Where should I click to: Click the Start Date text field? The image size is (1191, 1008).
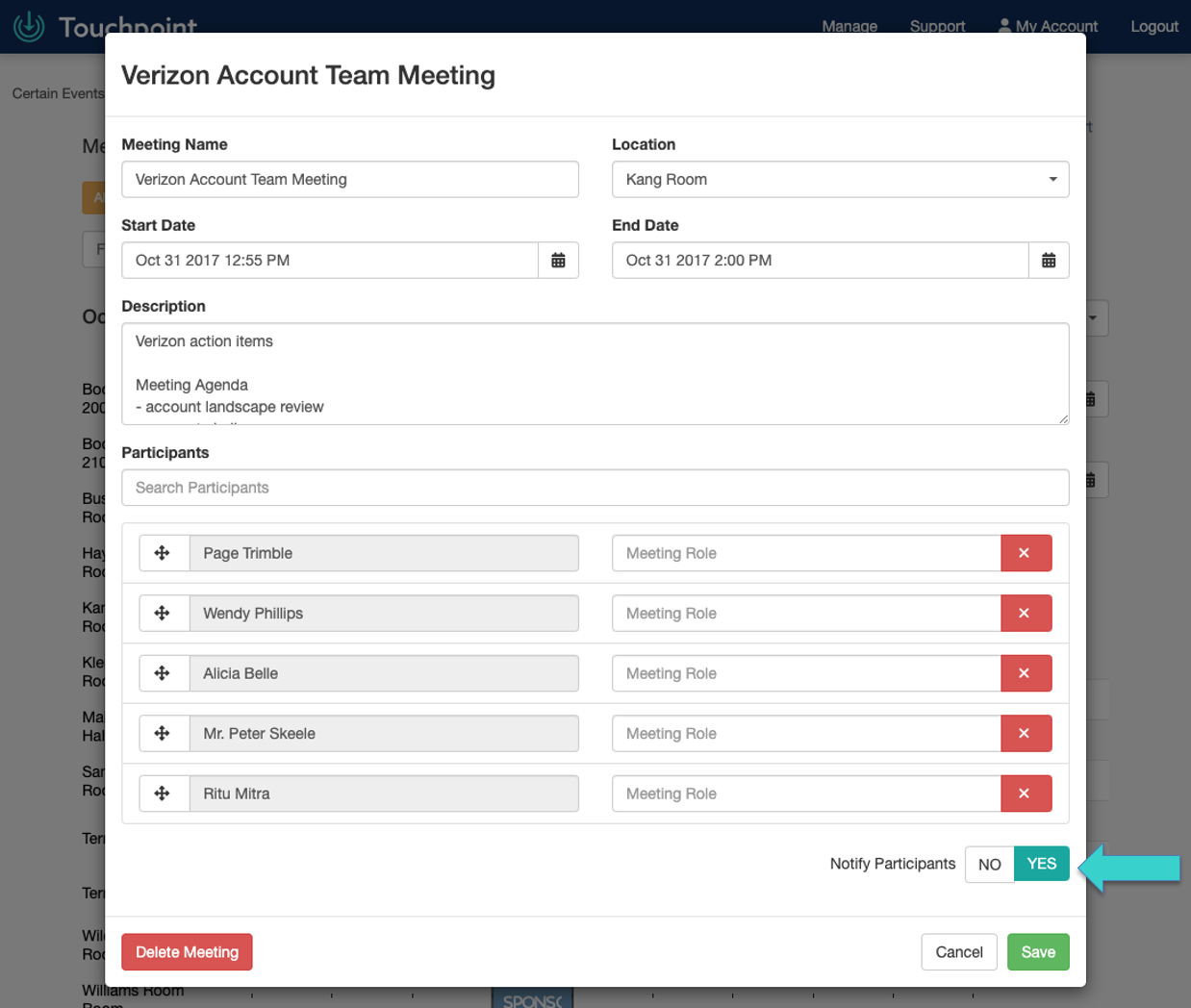coord(330,261)
